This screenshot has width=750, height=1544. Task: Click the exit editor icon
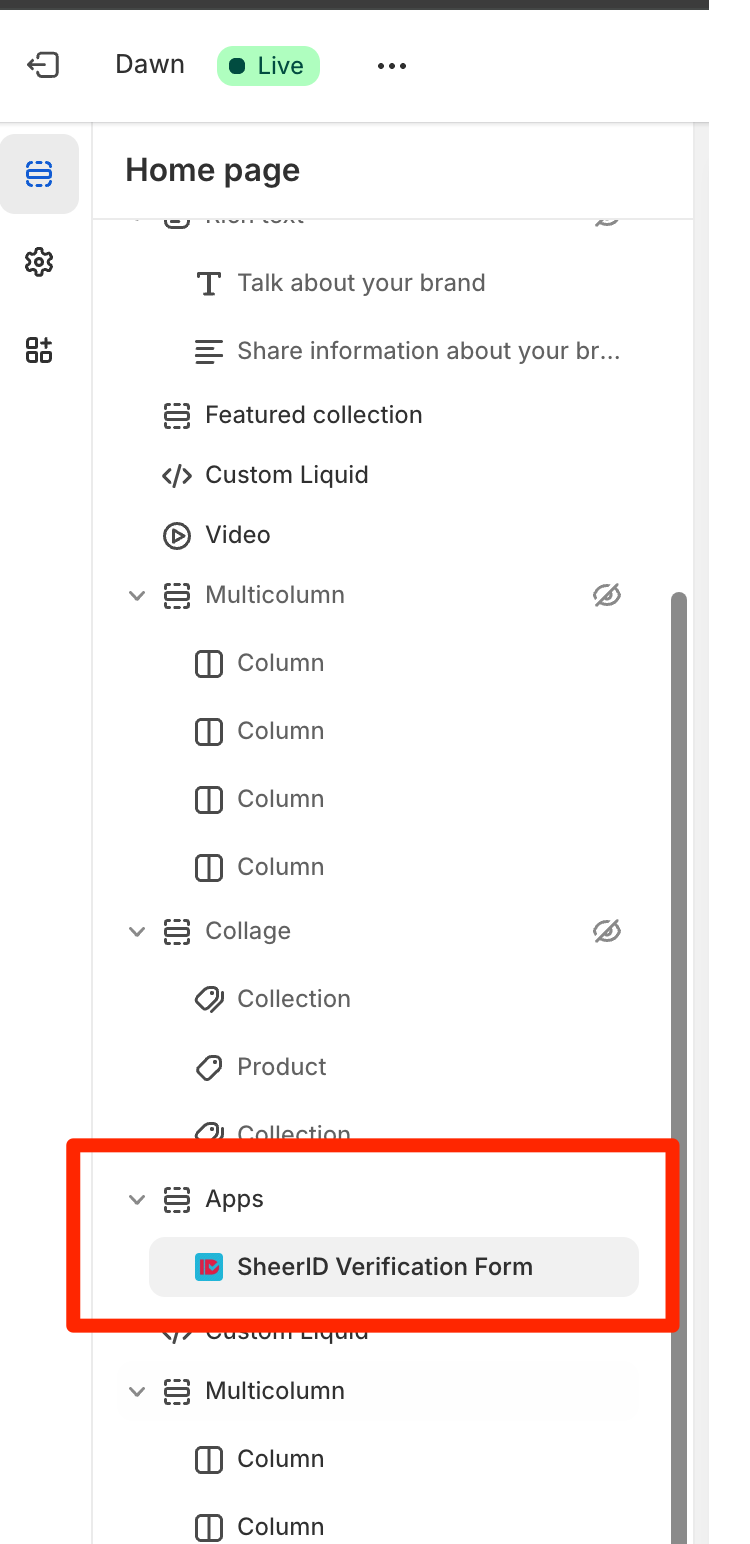(43, 66)
